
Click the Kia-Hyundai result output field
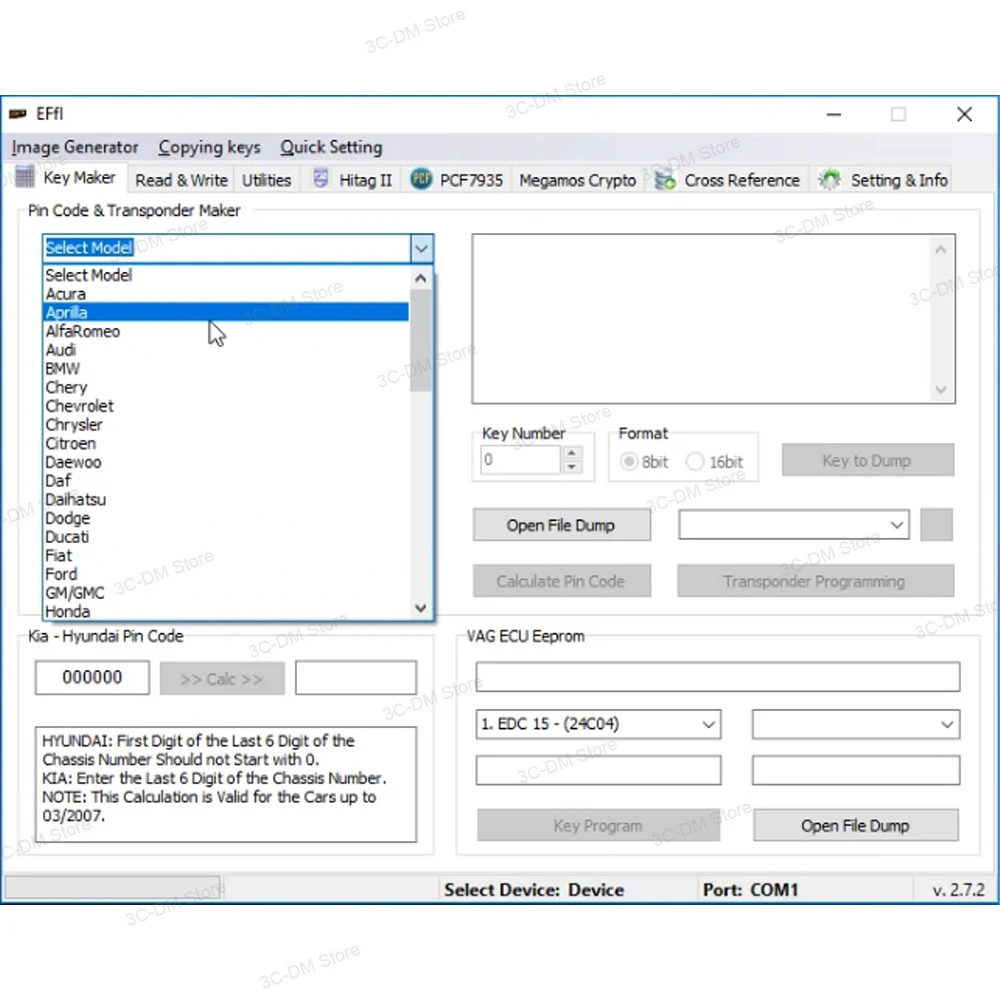coord(356,677)
